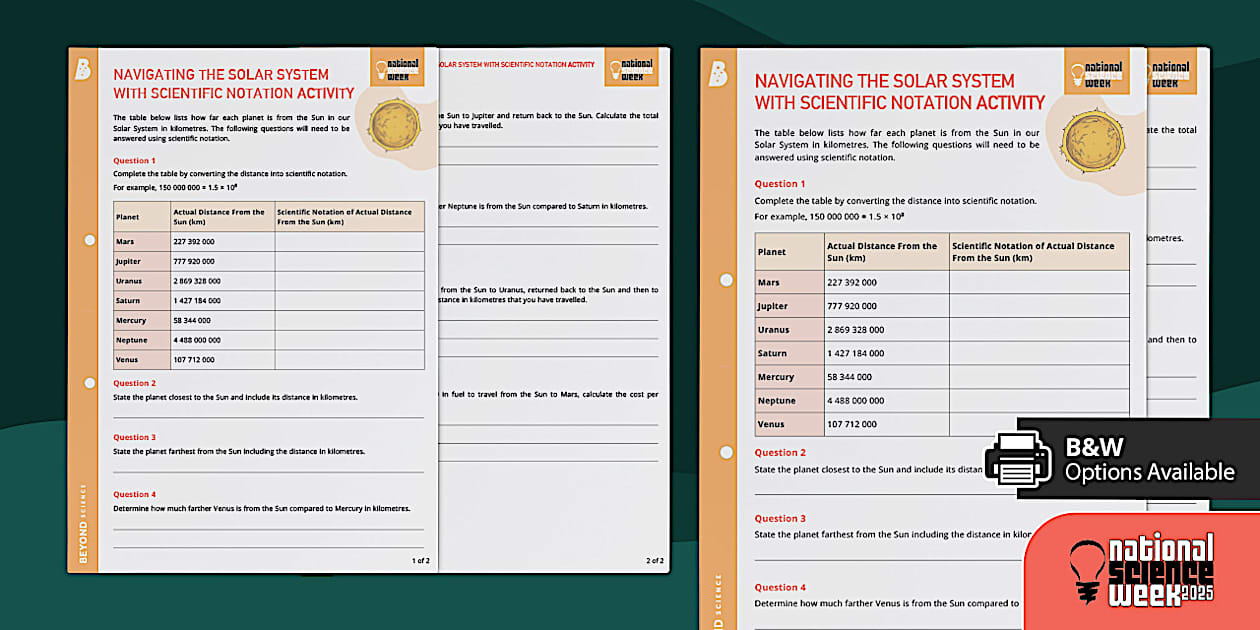Click the empty Neptune scientific notation cell, right table

click(1038, 401)
